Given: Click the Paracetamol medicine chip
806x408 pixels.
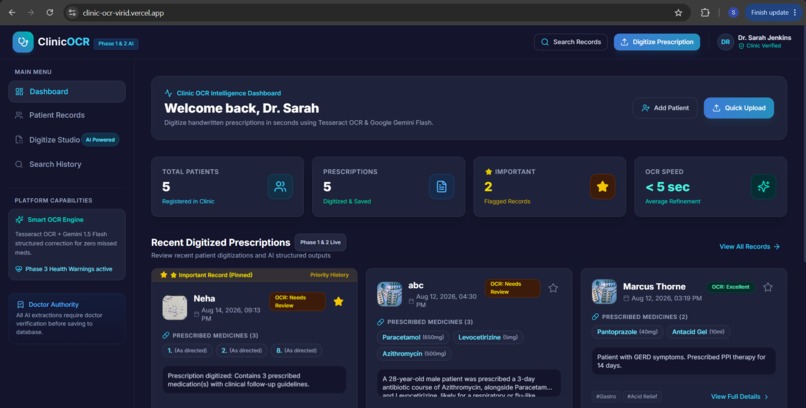Looking at the screenshot, I should pos(413,338).
